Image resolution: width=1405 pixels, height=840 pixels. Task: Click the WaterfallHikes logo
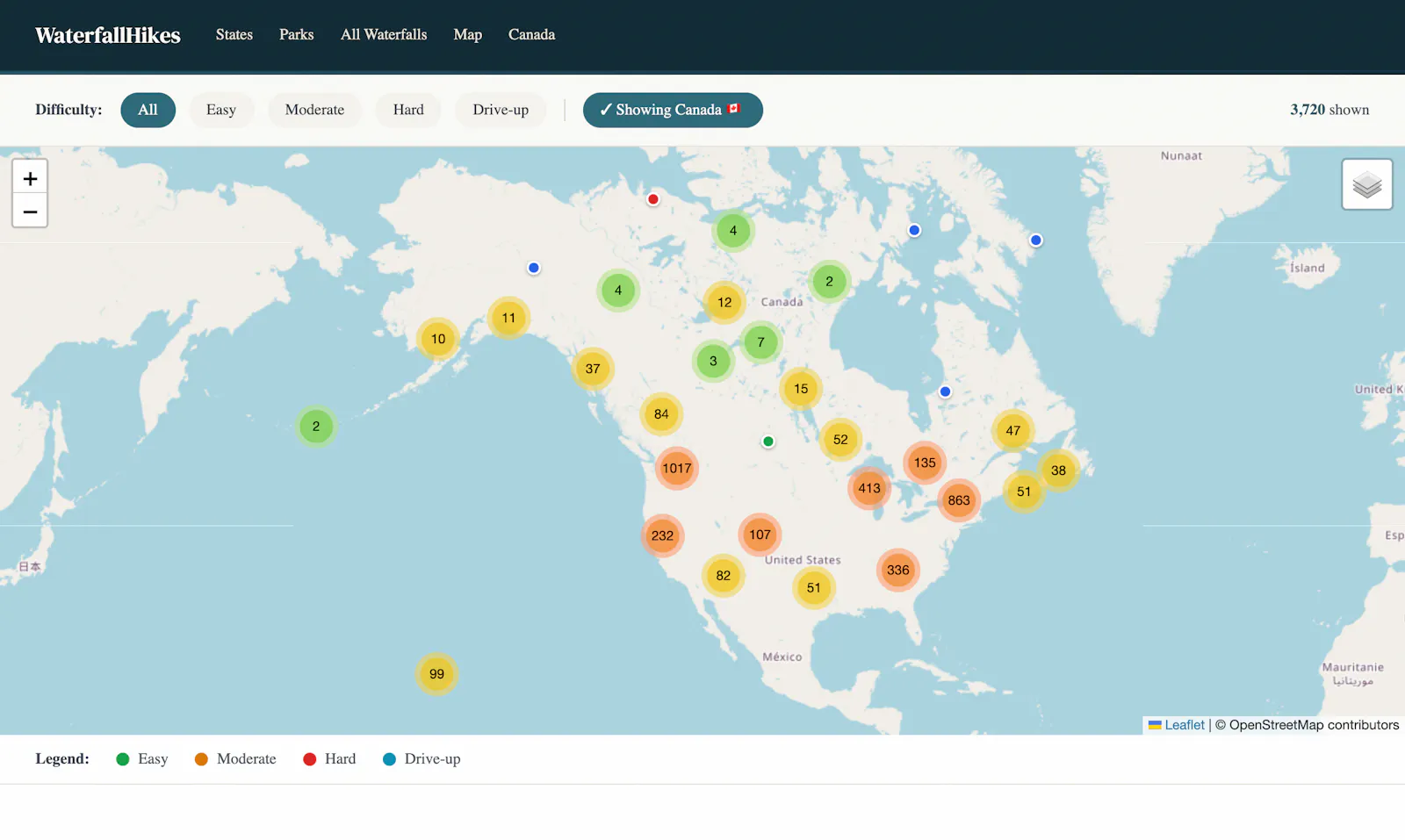(x=108, y=35)
